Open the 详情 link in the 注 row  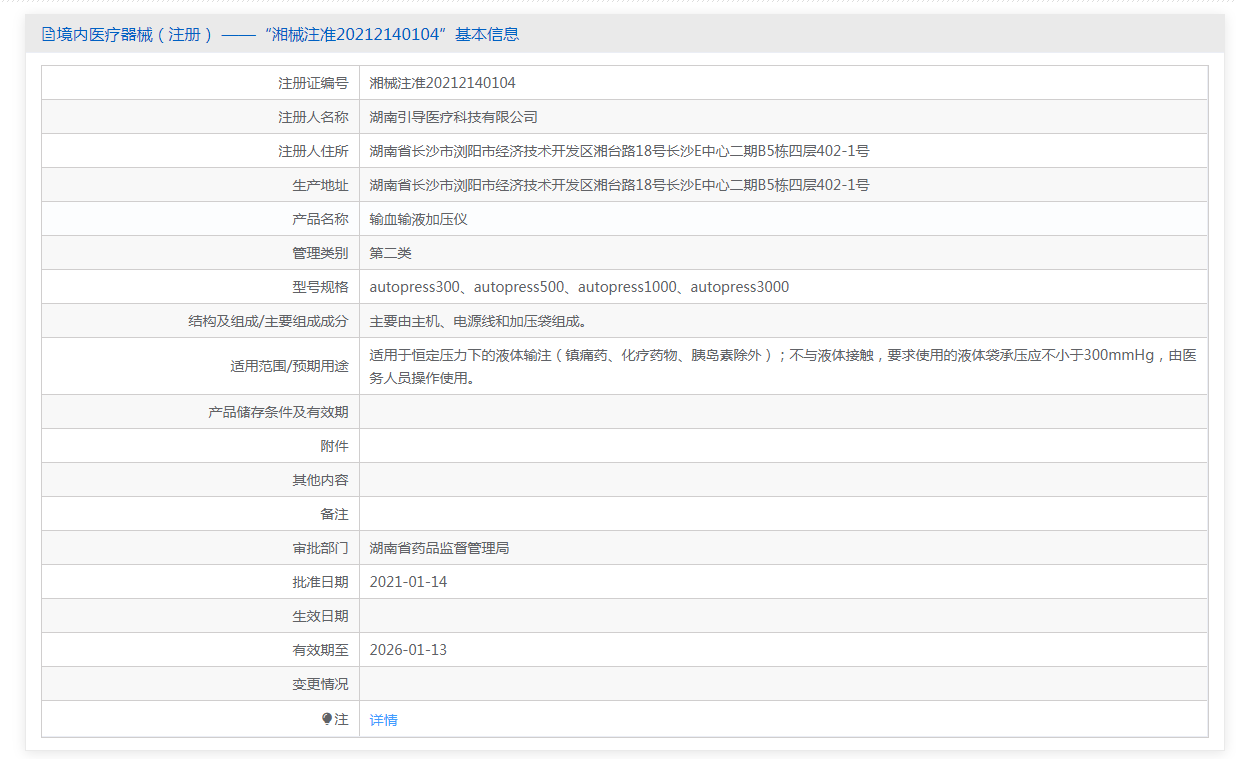click(383, 720)
